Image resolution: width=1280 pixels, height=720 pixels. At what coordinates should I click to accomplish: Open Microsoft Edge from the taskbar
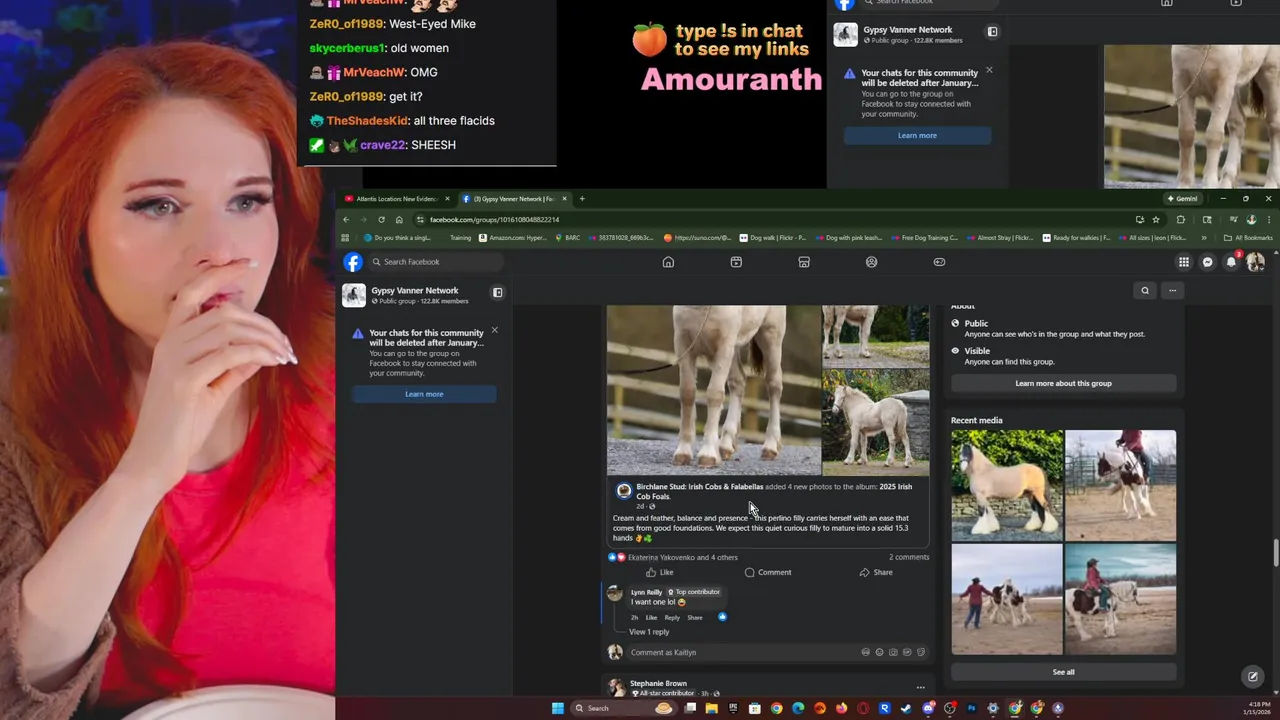tap(798, 708)
